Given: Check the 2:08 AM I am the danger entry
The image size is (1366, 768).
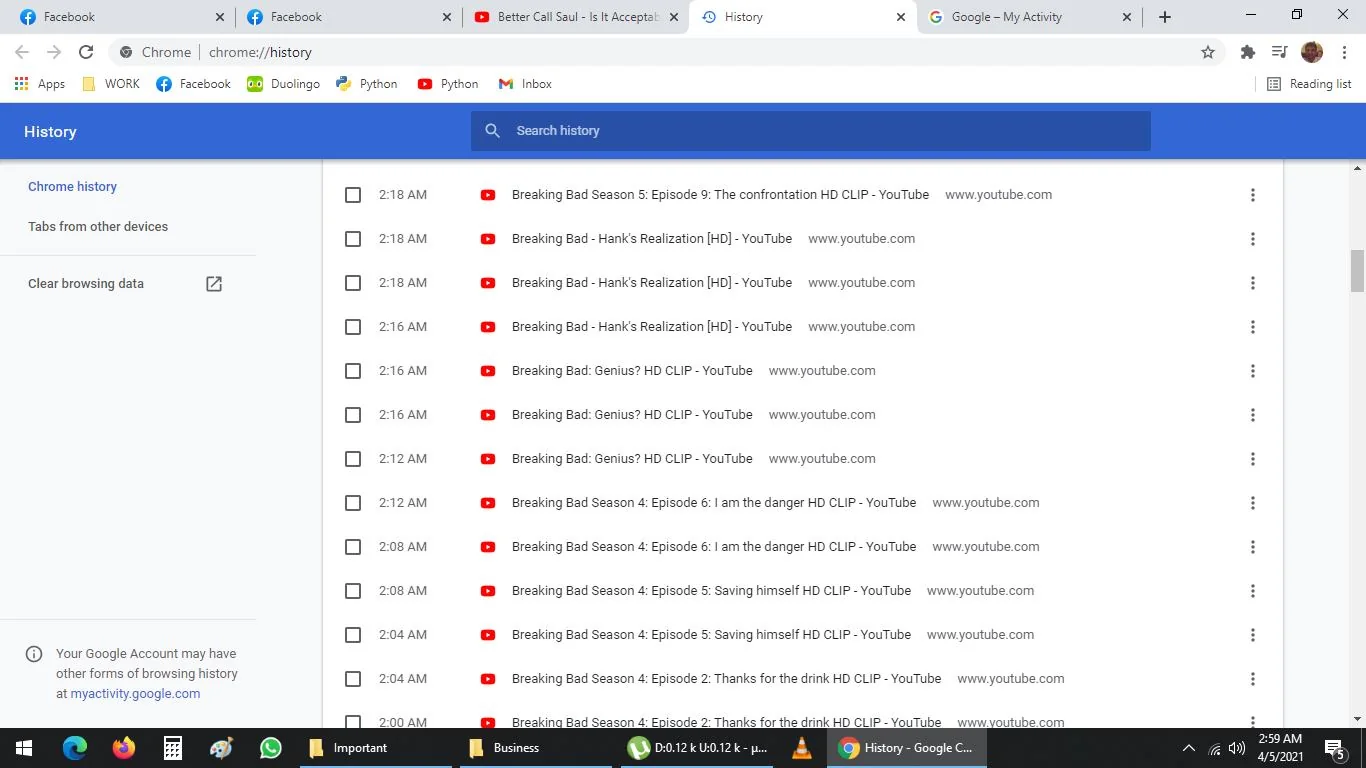Looking at the screenshot, I should pyautogui.click(x=353, y=547).
